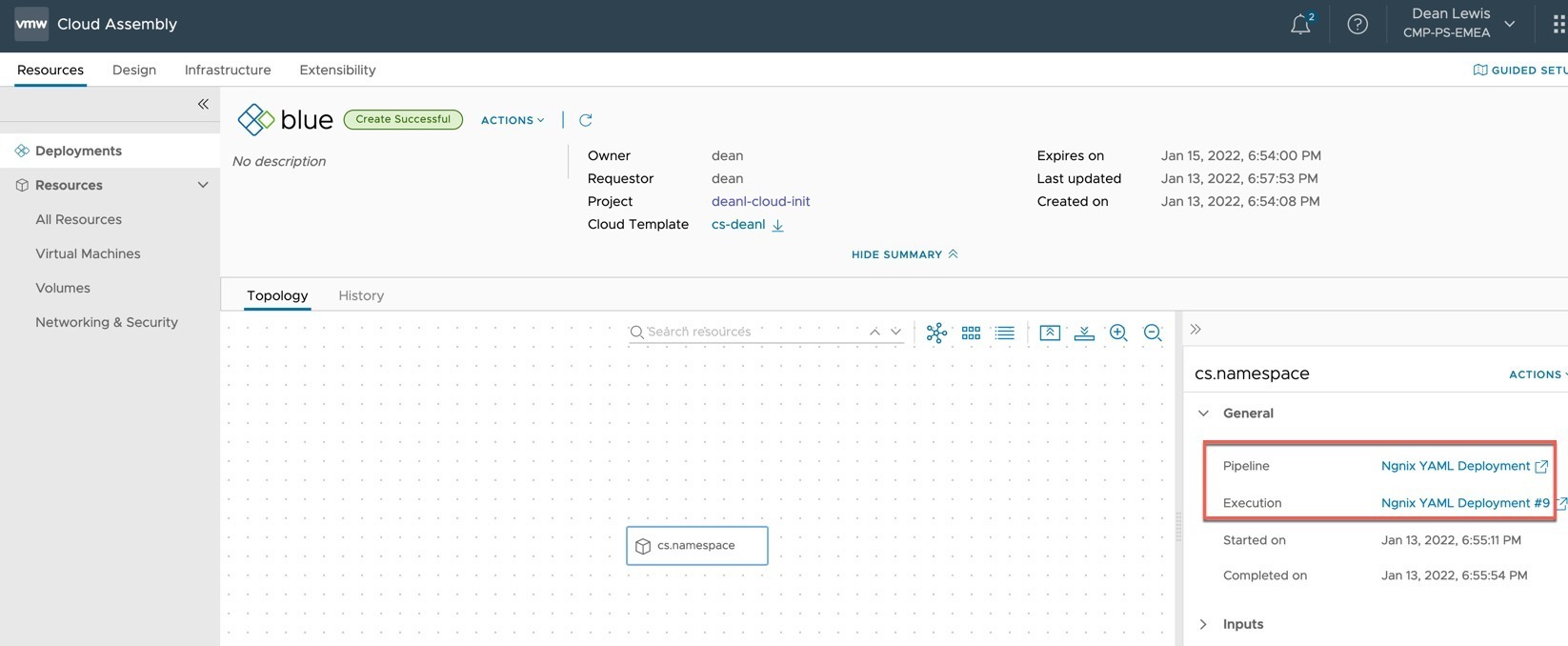Click the Last updated timestamp
Screen dimensions: 1568x646
coord(1239,178)
